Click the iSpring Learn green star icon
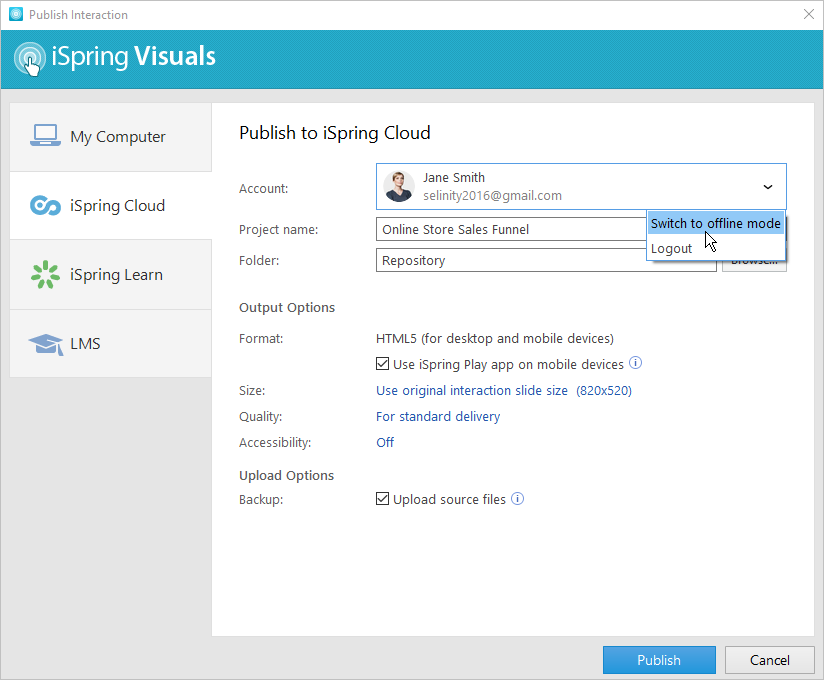Viewport: 824px width, 680px height. 45,275
